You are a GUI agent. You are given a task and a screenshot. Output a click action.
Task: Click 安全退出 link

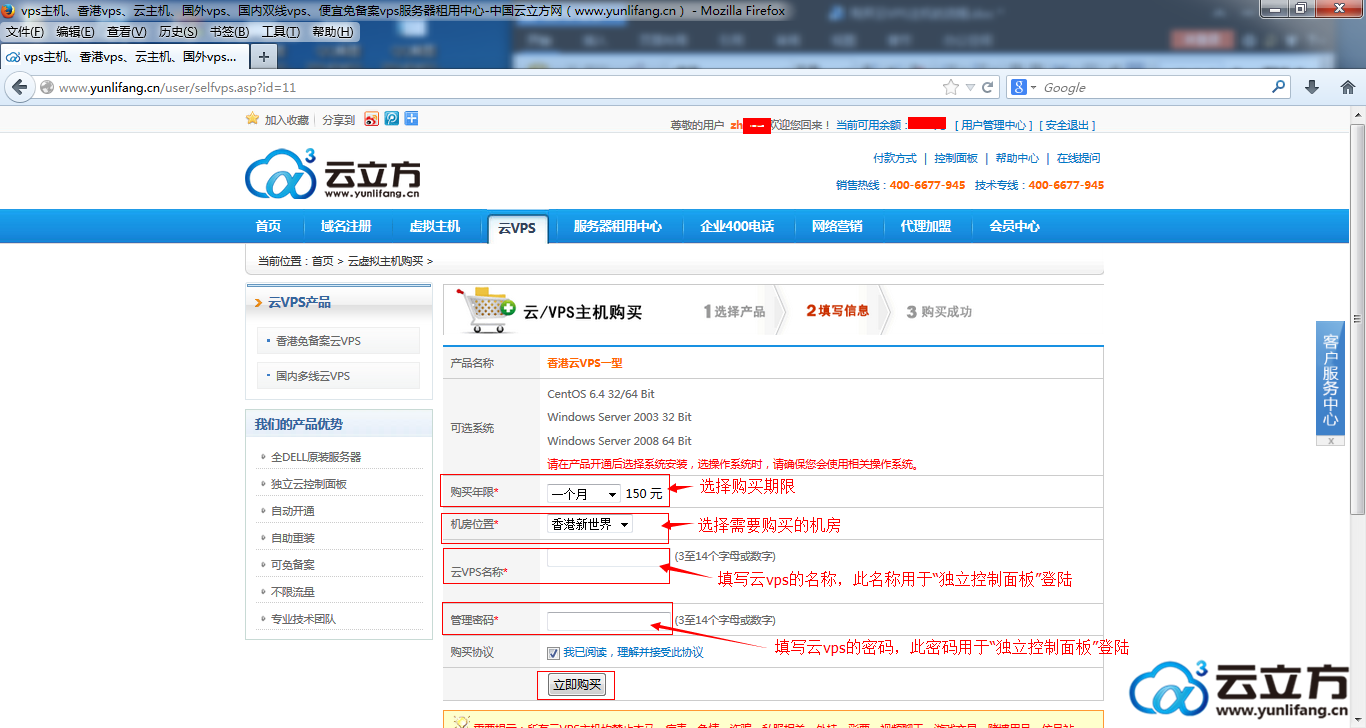[x=1069, y=125]
